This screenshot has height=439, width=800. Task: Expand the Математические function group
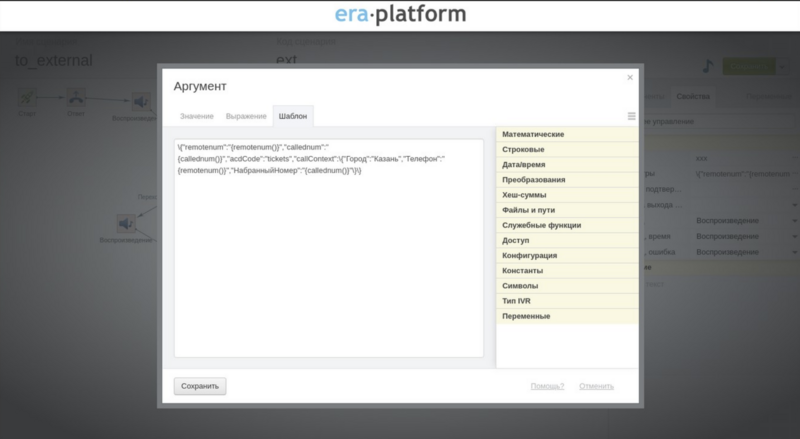coord(567,134)
